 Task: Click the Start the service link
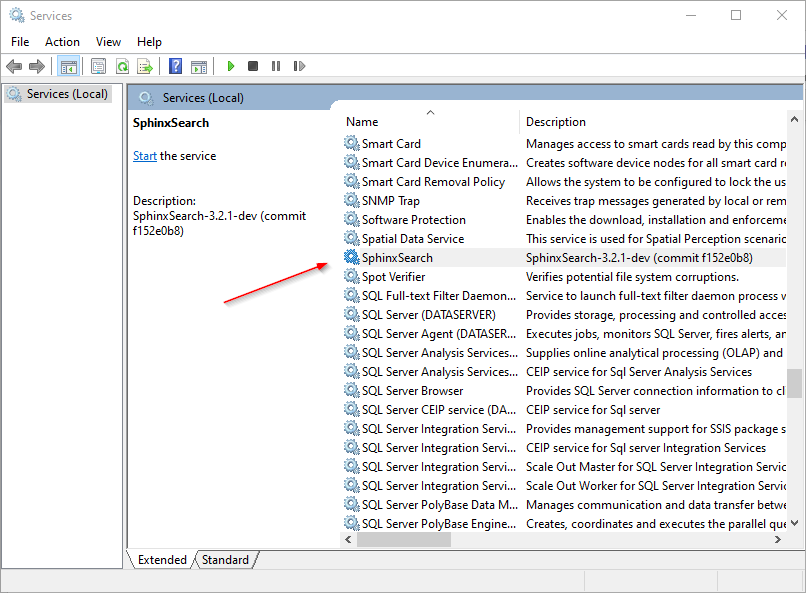(x=144, y=156)
